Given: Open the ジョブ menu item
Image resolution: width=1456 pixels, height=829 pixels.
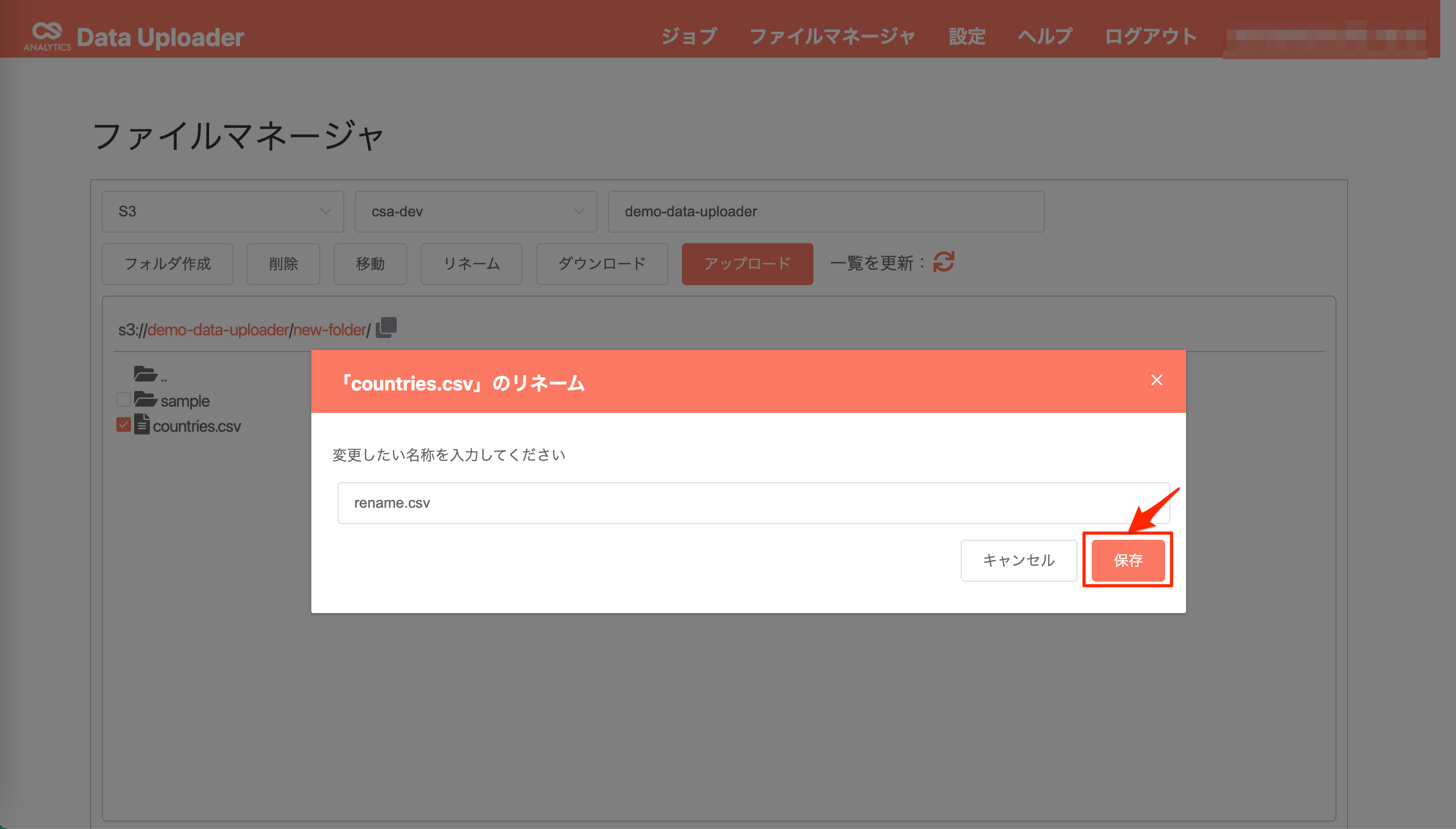Looking at the screenshot, I should point(689,36).
